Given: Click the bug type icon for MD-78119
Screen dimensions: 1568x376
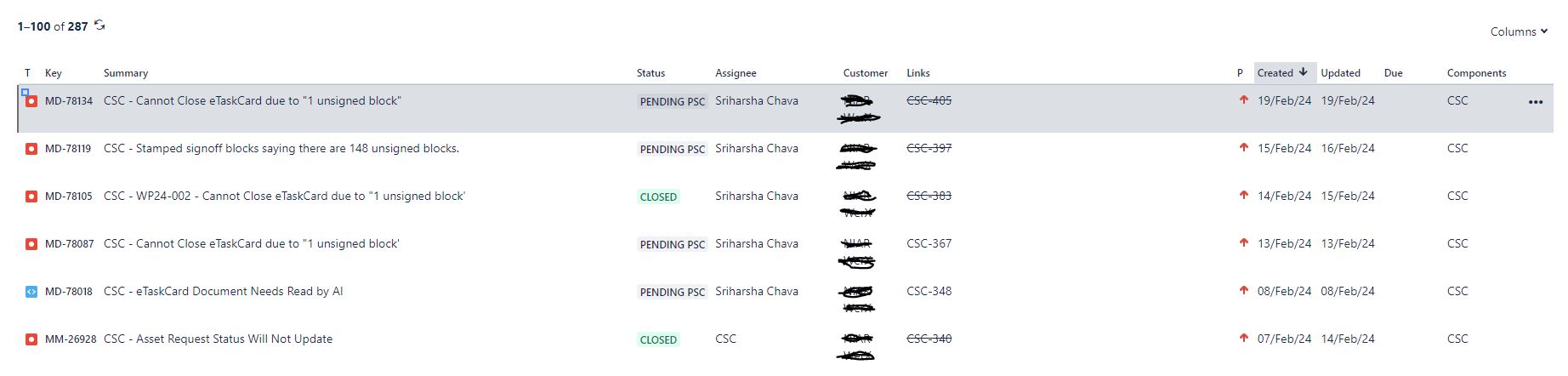Looking at the screenshot, I should tap(31, 149).
